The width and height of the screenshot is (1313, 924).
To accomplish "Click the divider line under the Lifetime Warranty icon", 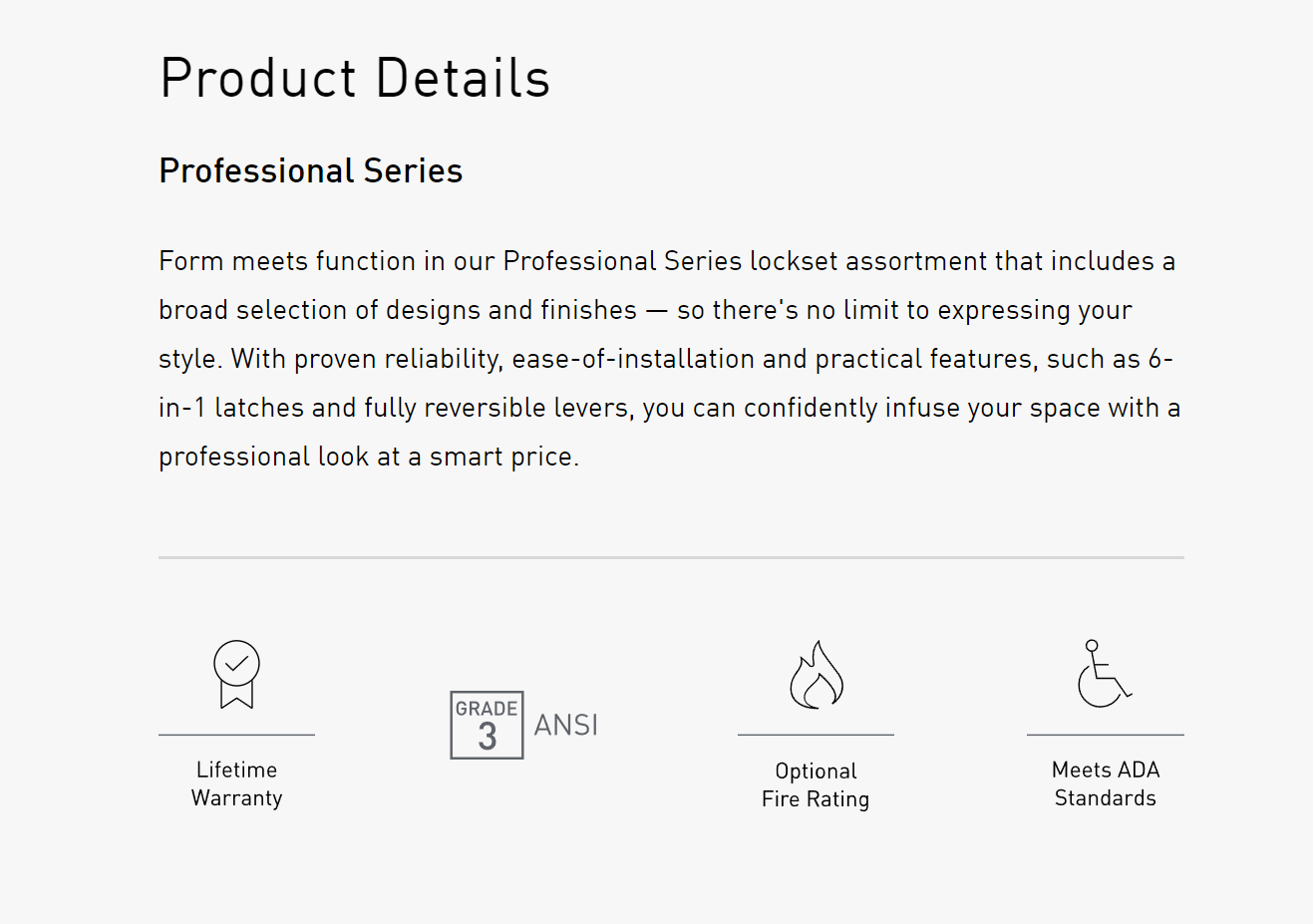I will coord(236,735).
